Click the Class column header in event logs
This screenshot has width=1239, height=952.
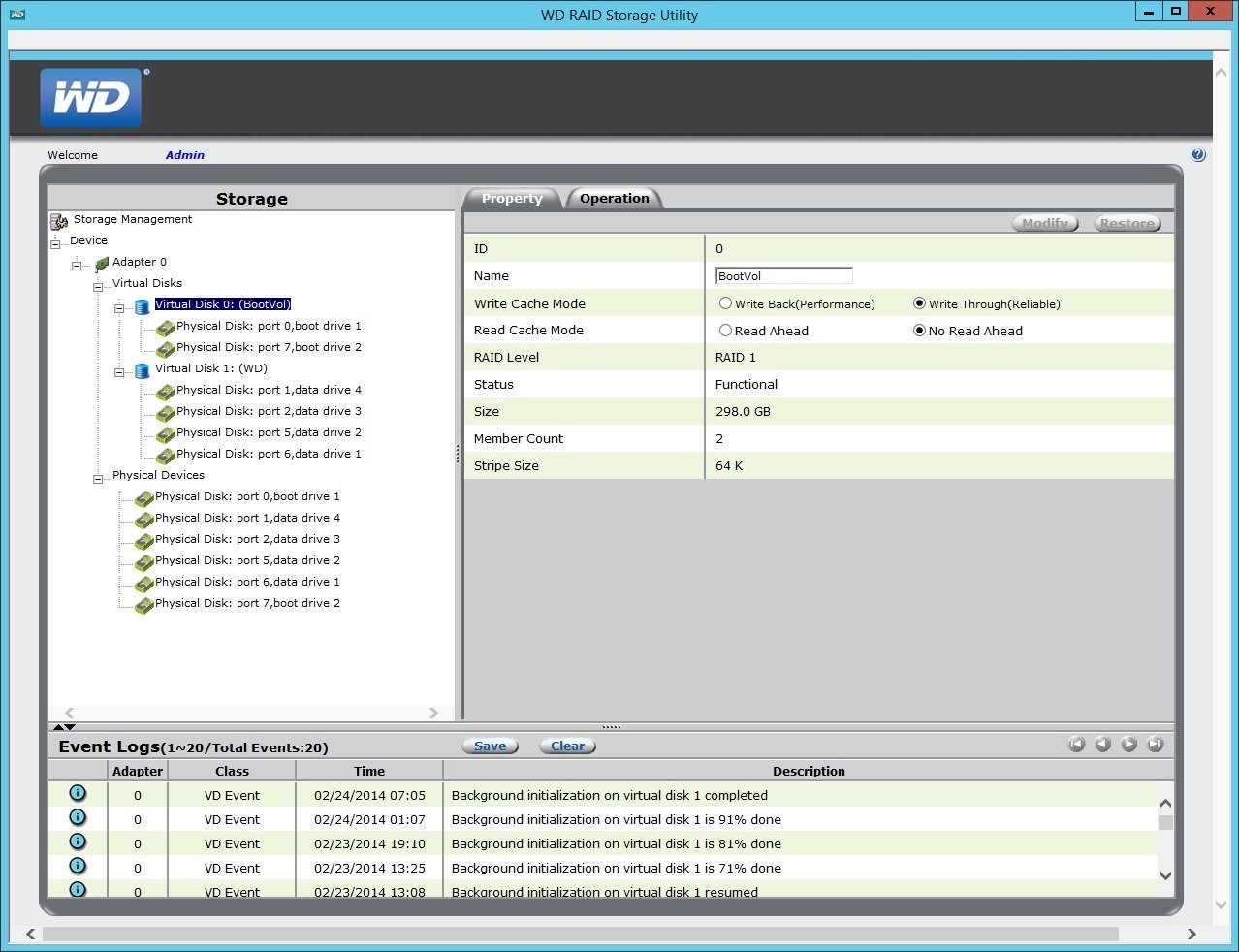(x=232, y=772)
